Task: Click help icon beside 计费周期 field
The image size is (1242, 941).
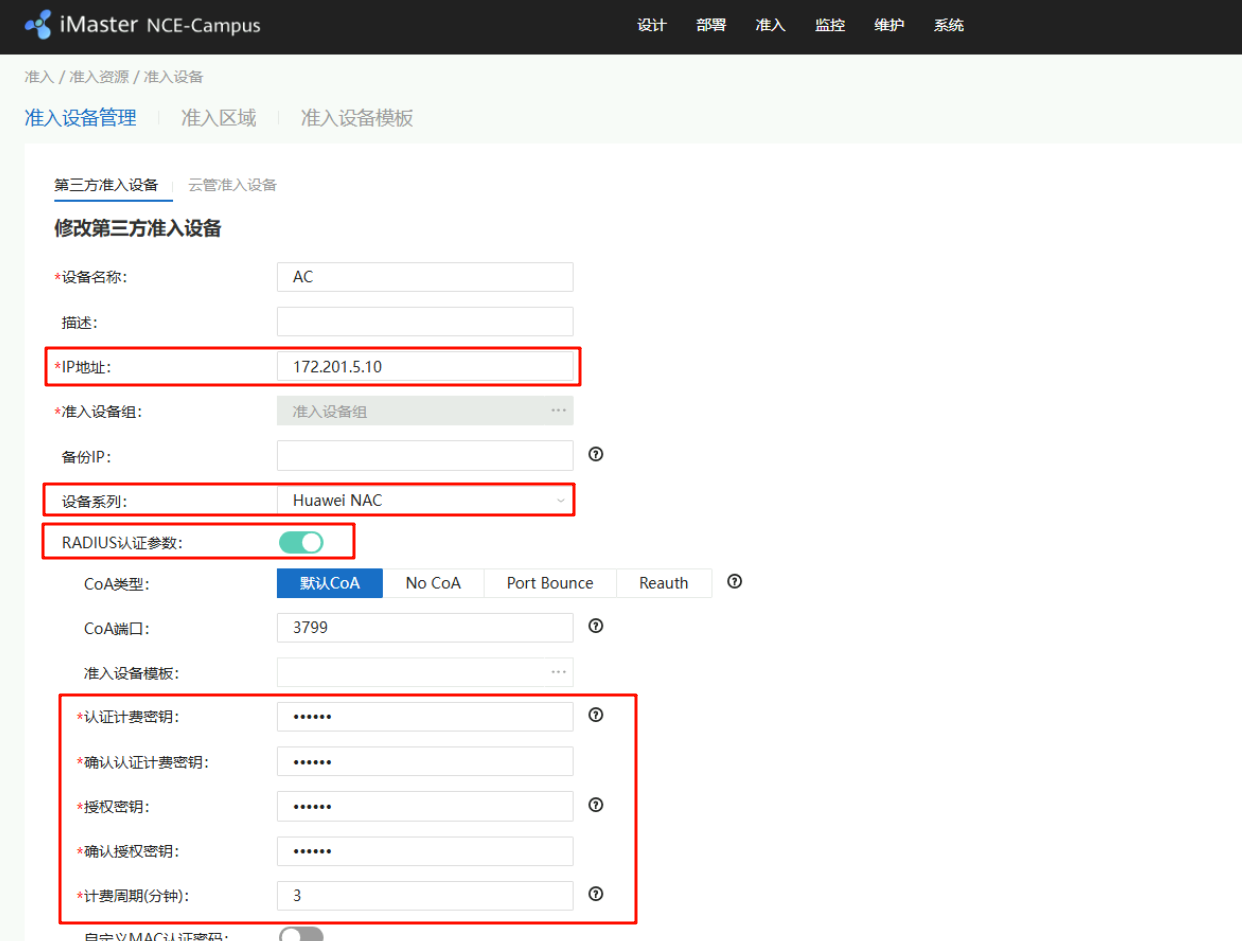Action: 596,894
